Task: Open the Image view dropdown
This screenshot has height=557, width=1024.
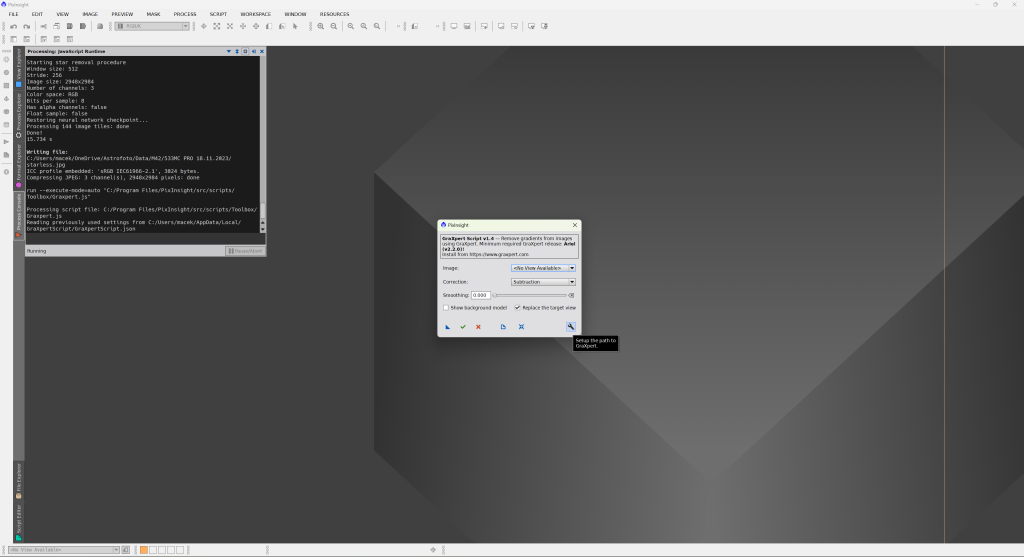Action: [543, 268]
